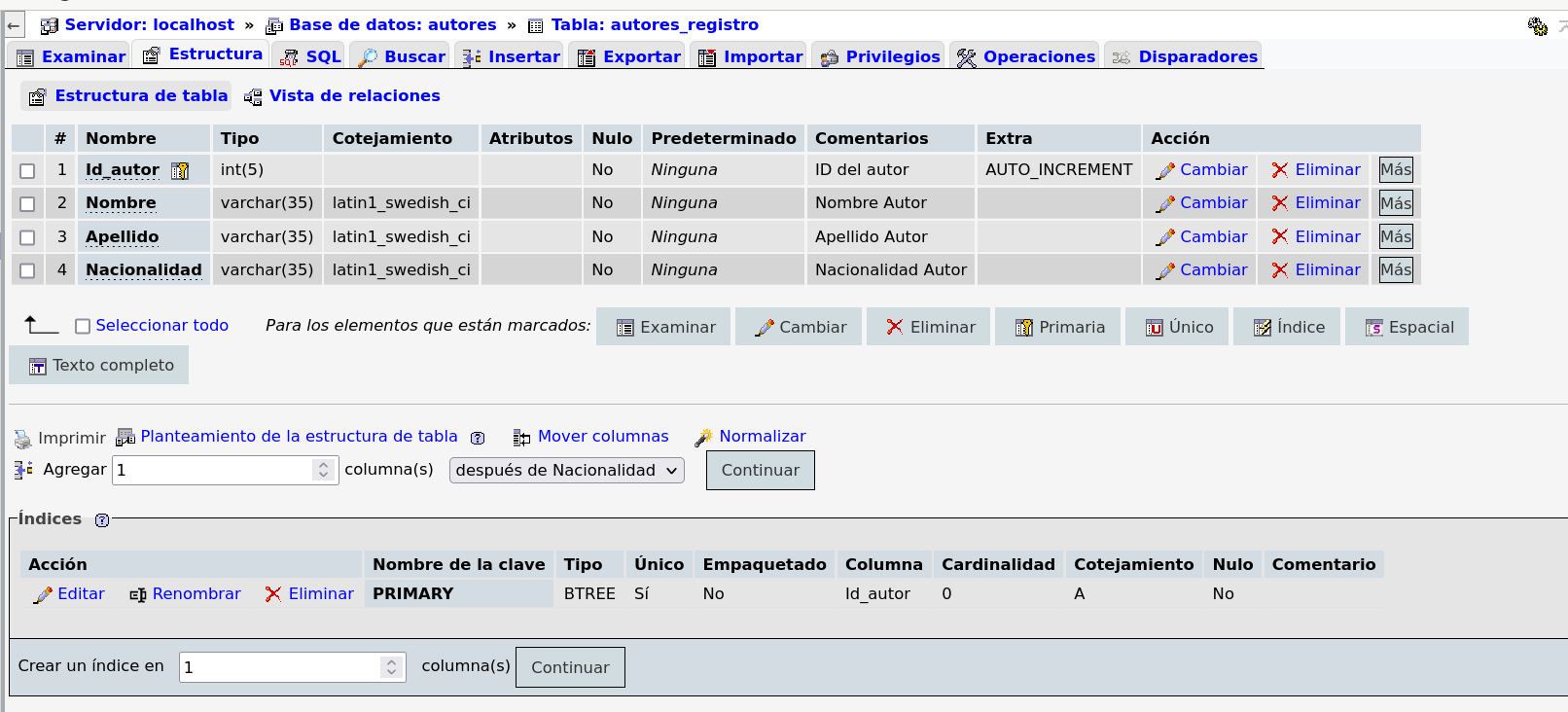
Task: Open the 'después de Nacionalidad' position dropdown
Action: point(566,471)
